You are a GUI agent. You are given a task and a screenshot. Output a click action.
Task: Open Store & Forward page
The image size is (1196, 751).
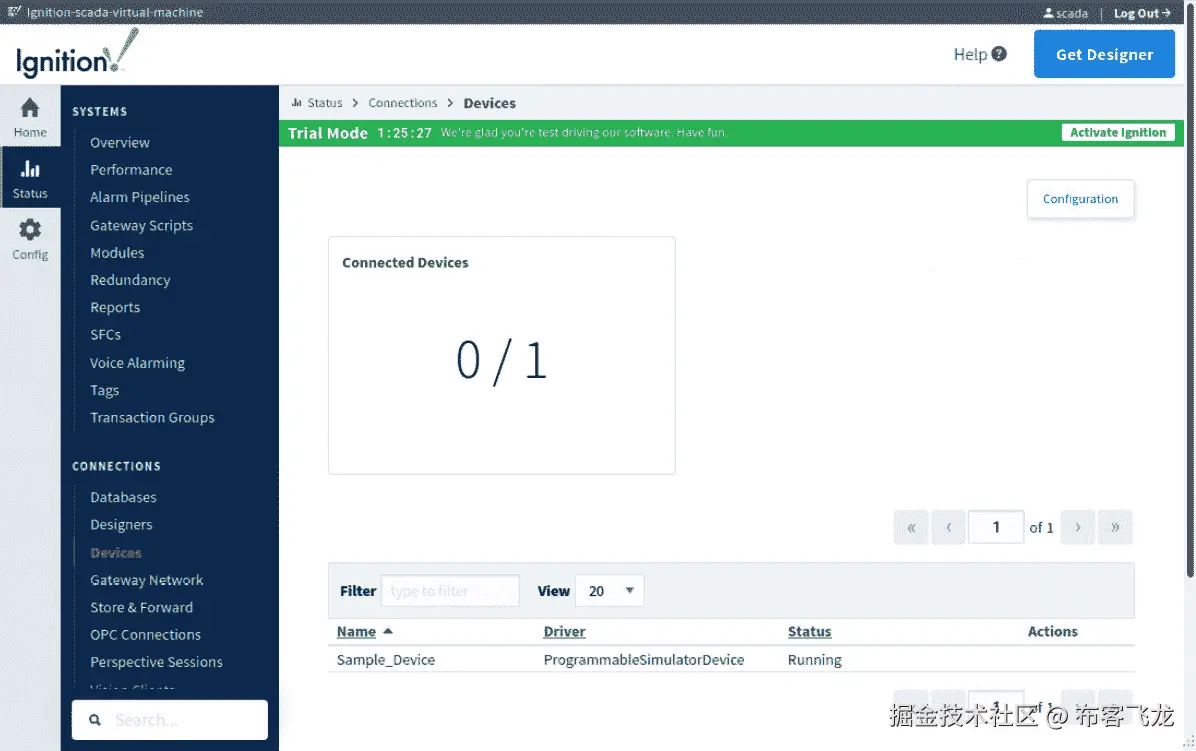click(x=141, y=608)
